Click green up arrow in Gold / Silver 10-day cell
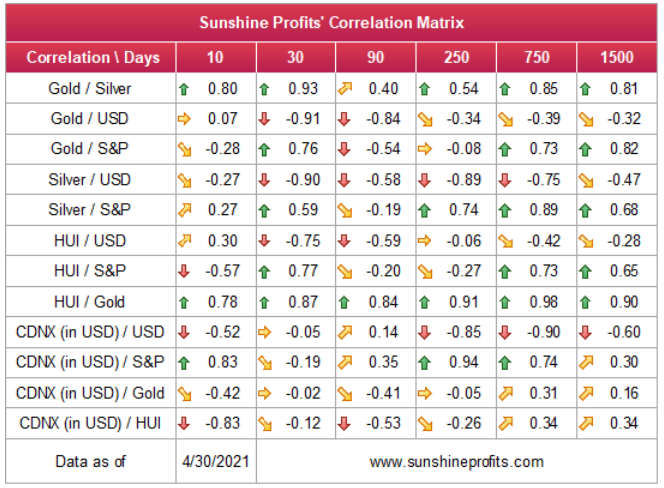 pos(184,89)
